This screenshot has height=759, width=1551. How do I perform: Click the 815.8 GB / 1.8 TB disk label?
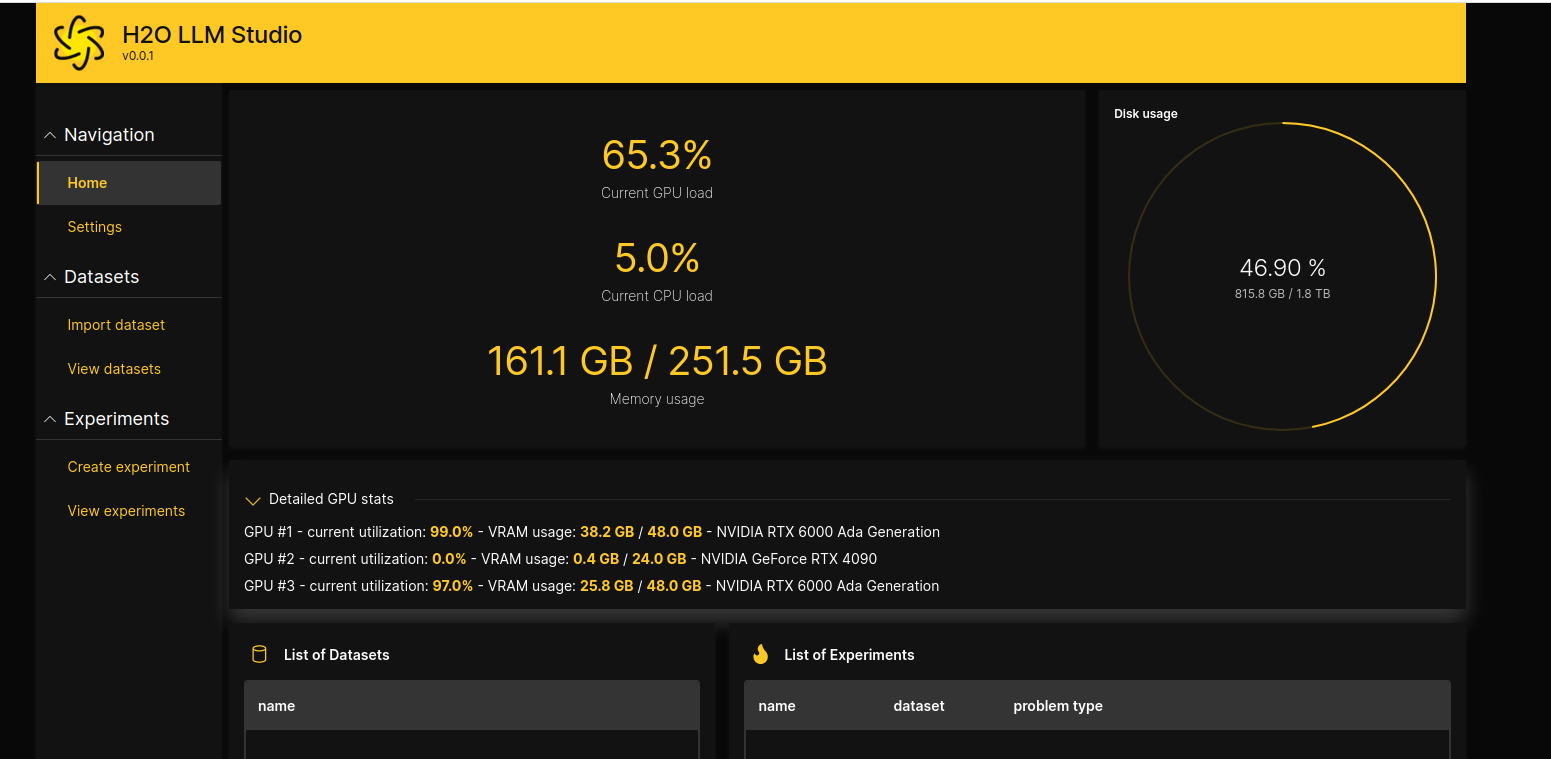pos(1283,294)
